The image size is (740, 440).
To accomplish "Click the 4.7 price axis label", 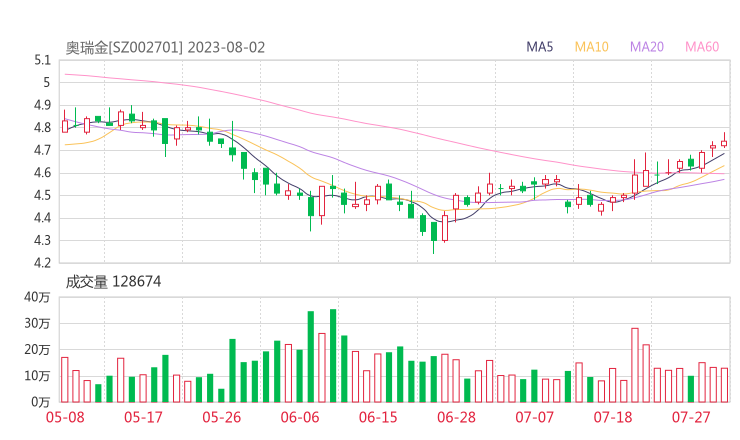I will 42,150.
